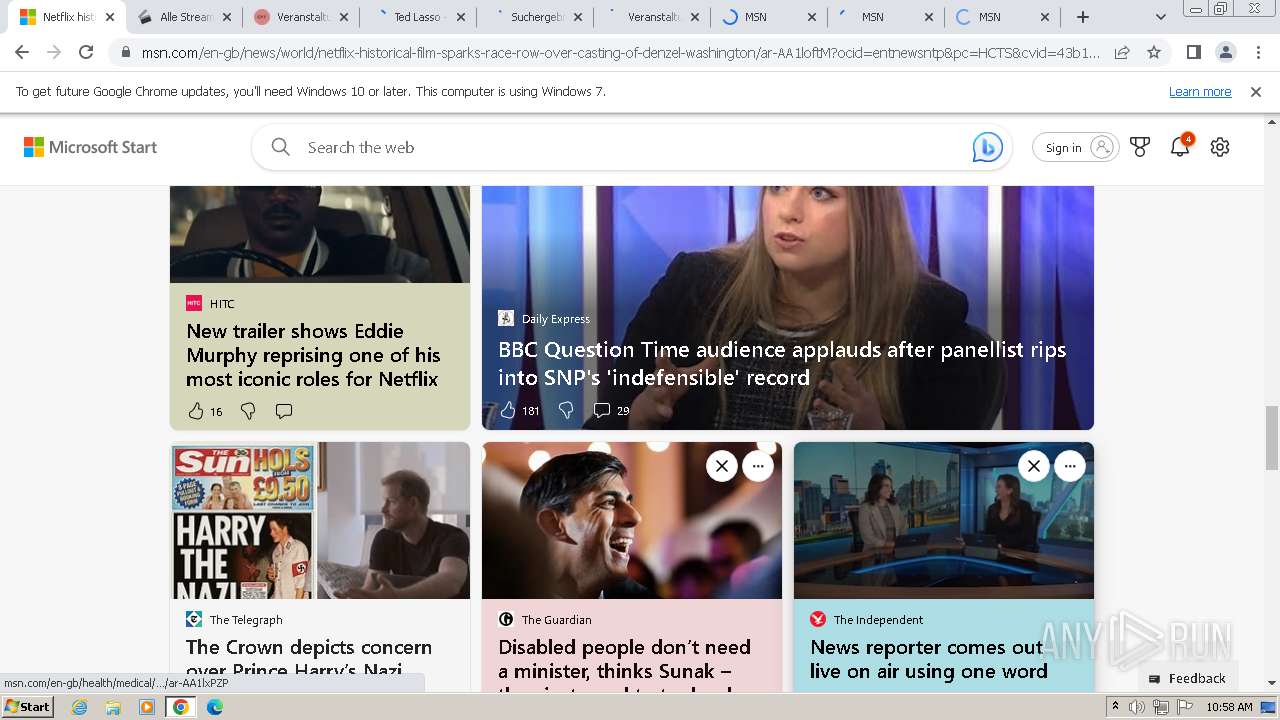Focus the Search the web field

630,147
